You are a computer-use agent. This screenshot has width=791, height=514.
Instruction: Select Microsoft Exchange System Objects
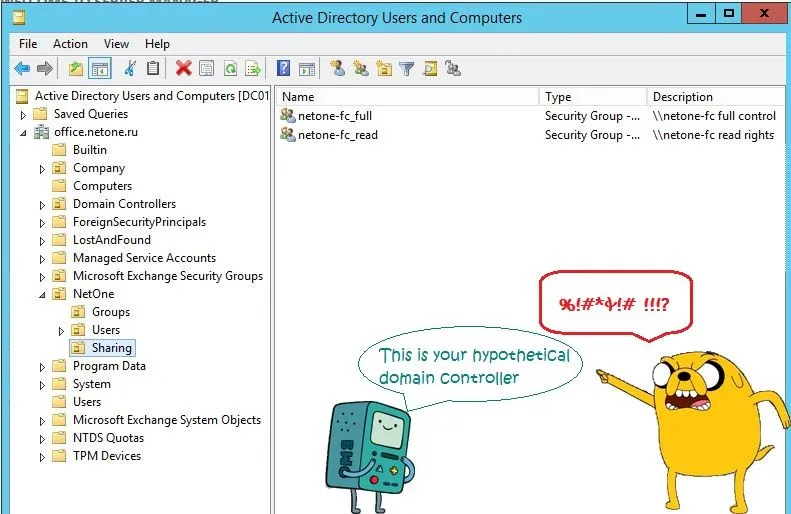[x=167, y=420]
